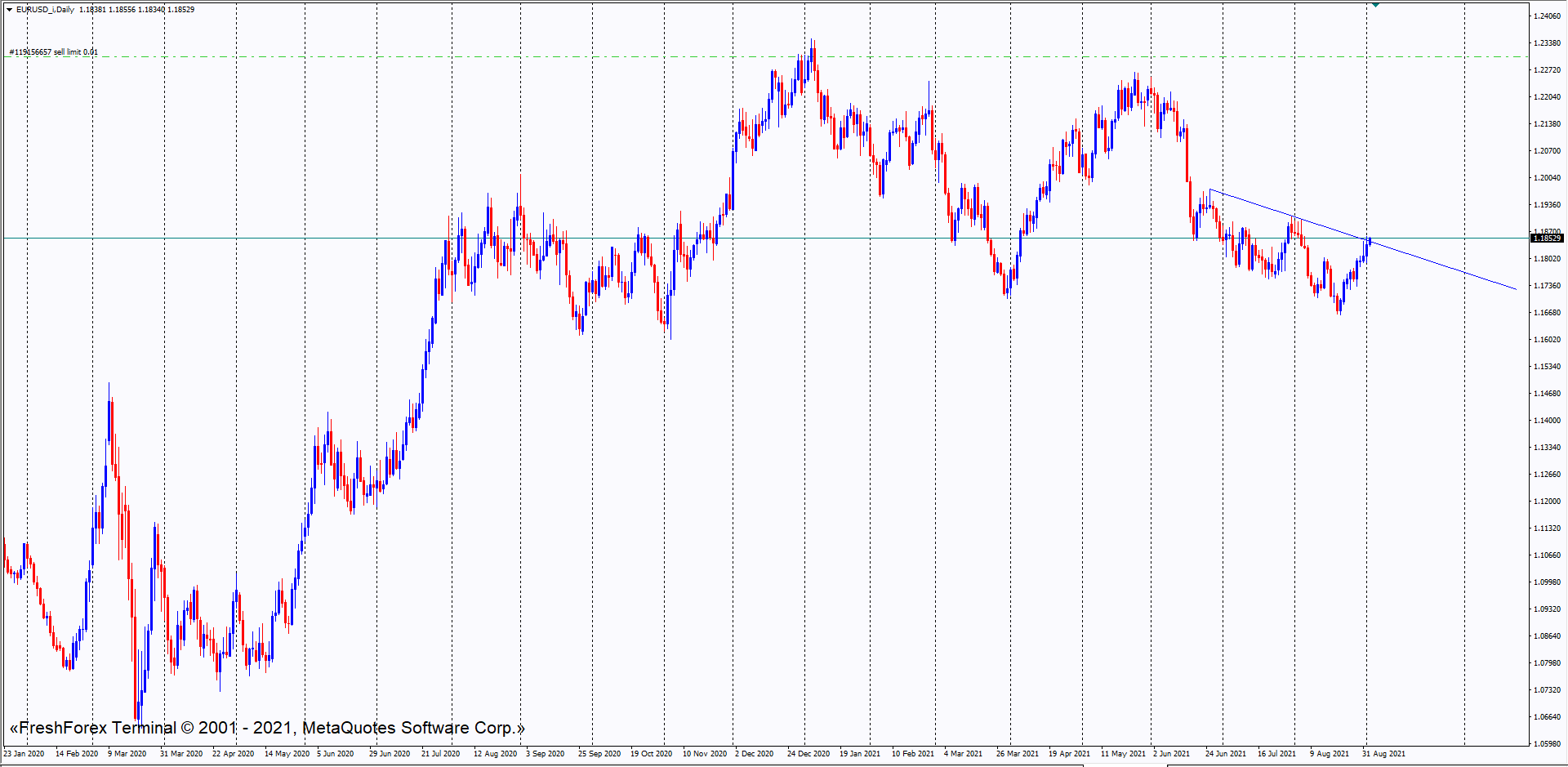The width and height of the screenshot is (1568, 767).
Task: Click the 31 Aug 2021 date label
Action: click(x=1383, y=754)
